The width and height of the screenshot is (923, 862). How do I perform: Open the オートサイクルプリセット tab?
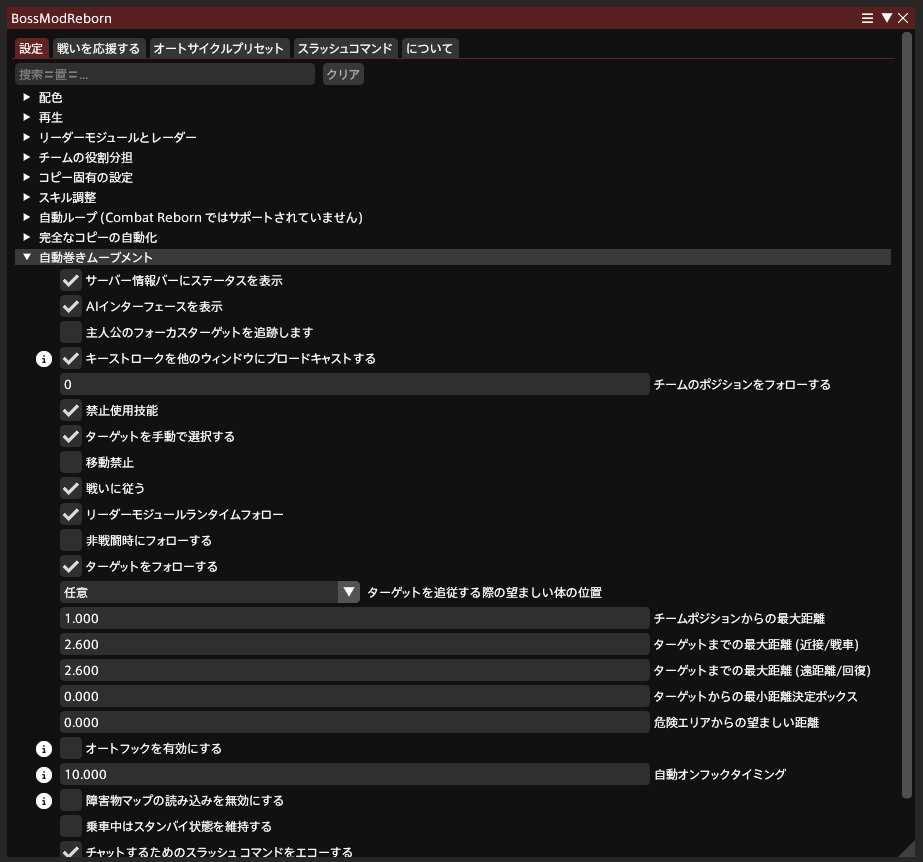point(218,48)
